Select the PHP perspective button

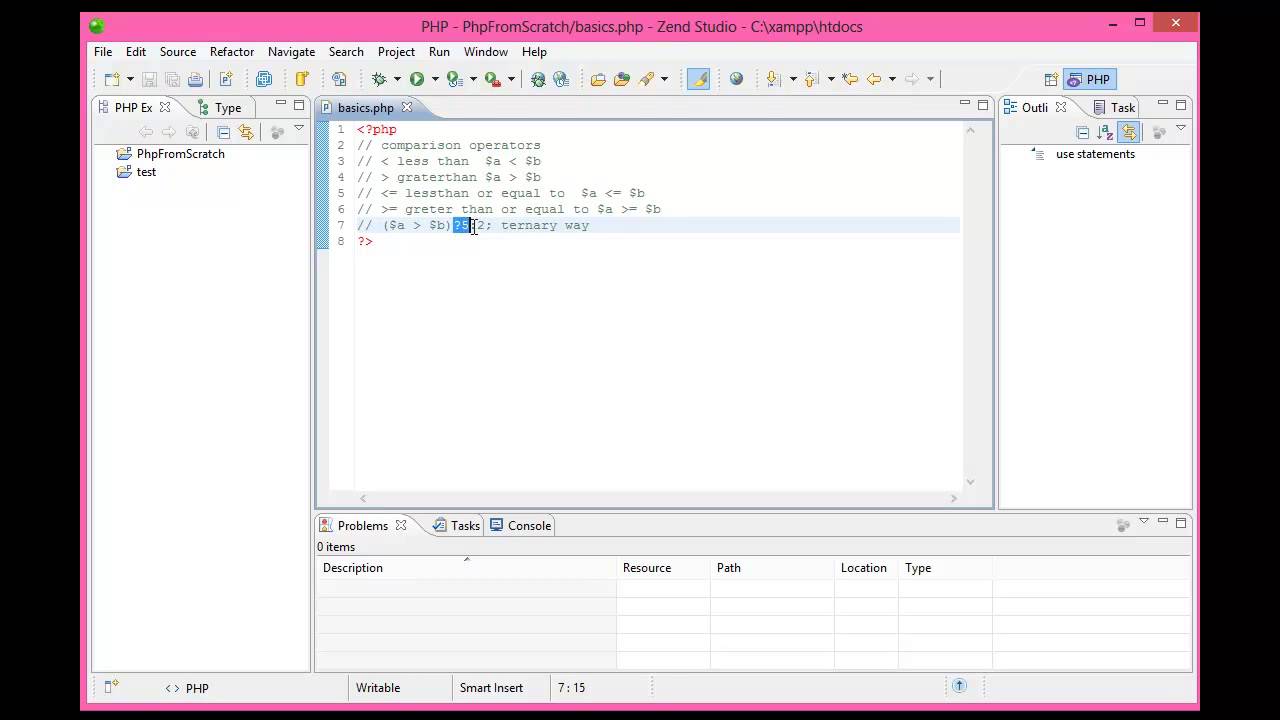click(1089, 79)
